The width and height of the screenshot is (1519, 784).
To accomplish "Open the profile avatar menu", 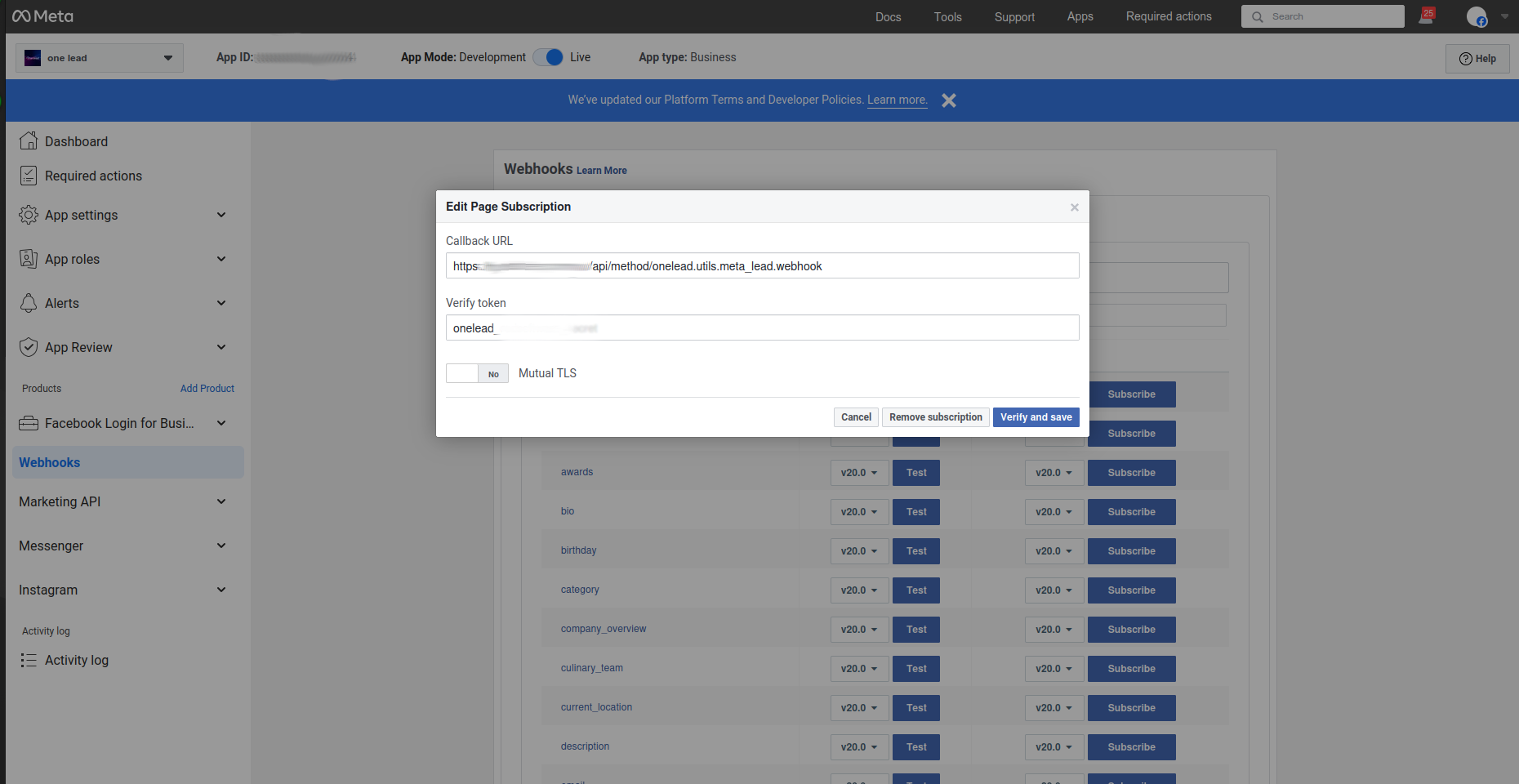I will point(1477,16).
